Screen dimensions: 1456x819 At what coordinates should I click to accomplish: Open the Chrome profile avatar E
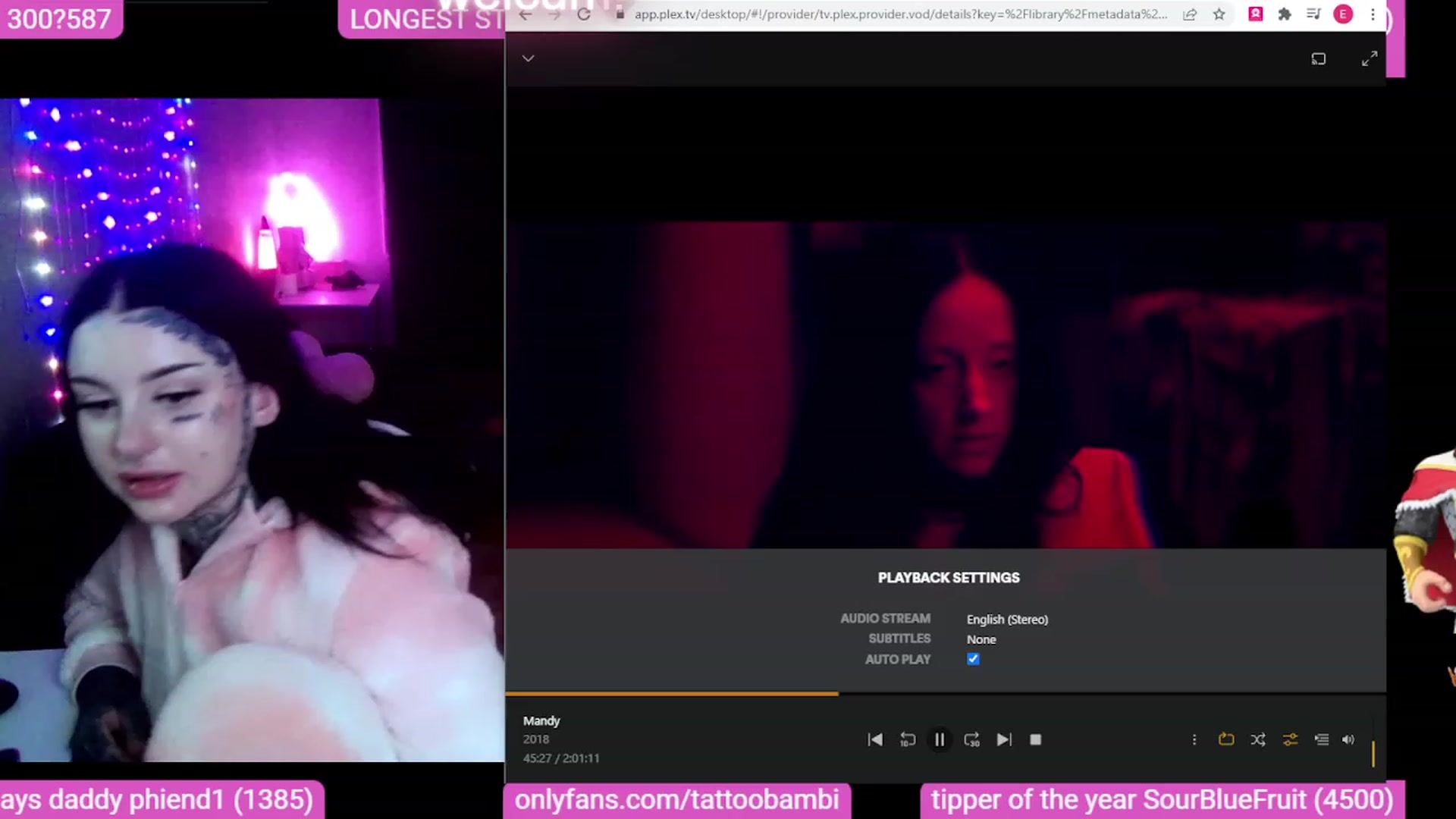pos(1343,14)
